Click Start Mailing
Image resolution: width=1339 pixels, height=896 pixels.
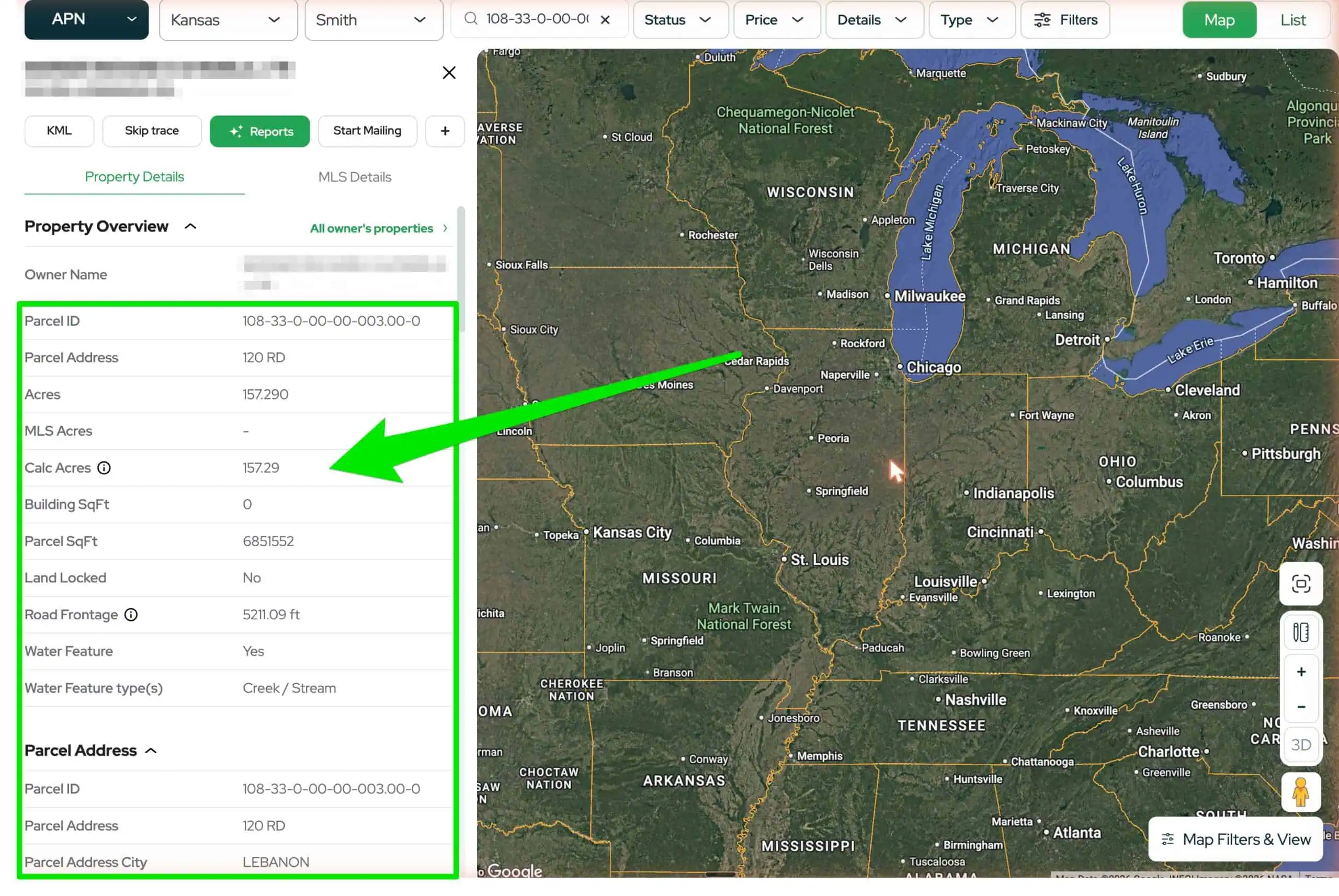pos(367,131)
